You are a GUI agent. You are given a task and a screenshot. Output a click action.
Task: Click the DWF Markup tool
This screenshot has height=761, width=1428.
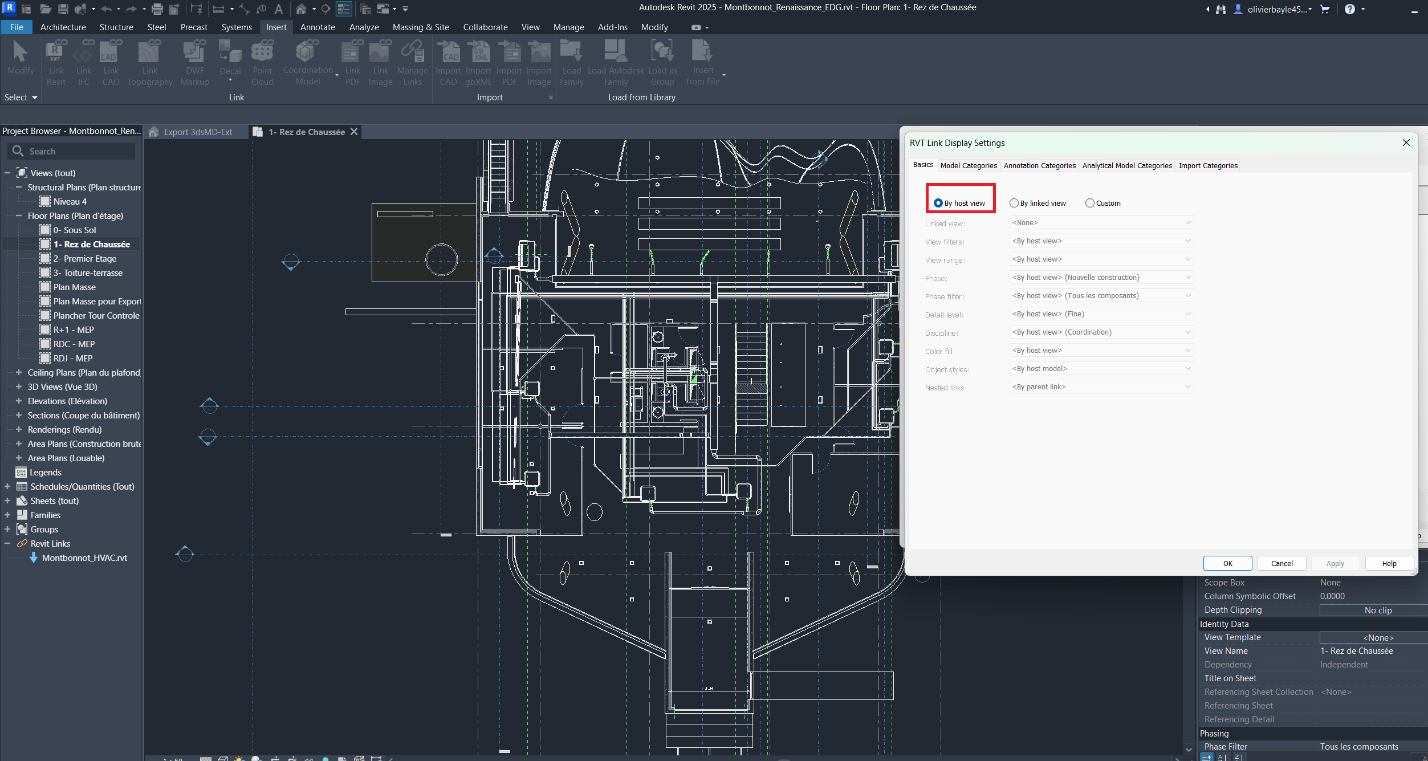click(x=194, y=65)
